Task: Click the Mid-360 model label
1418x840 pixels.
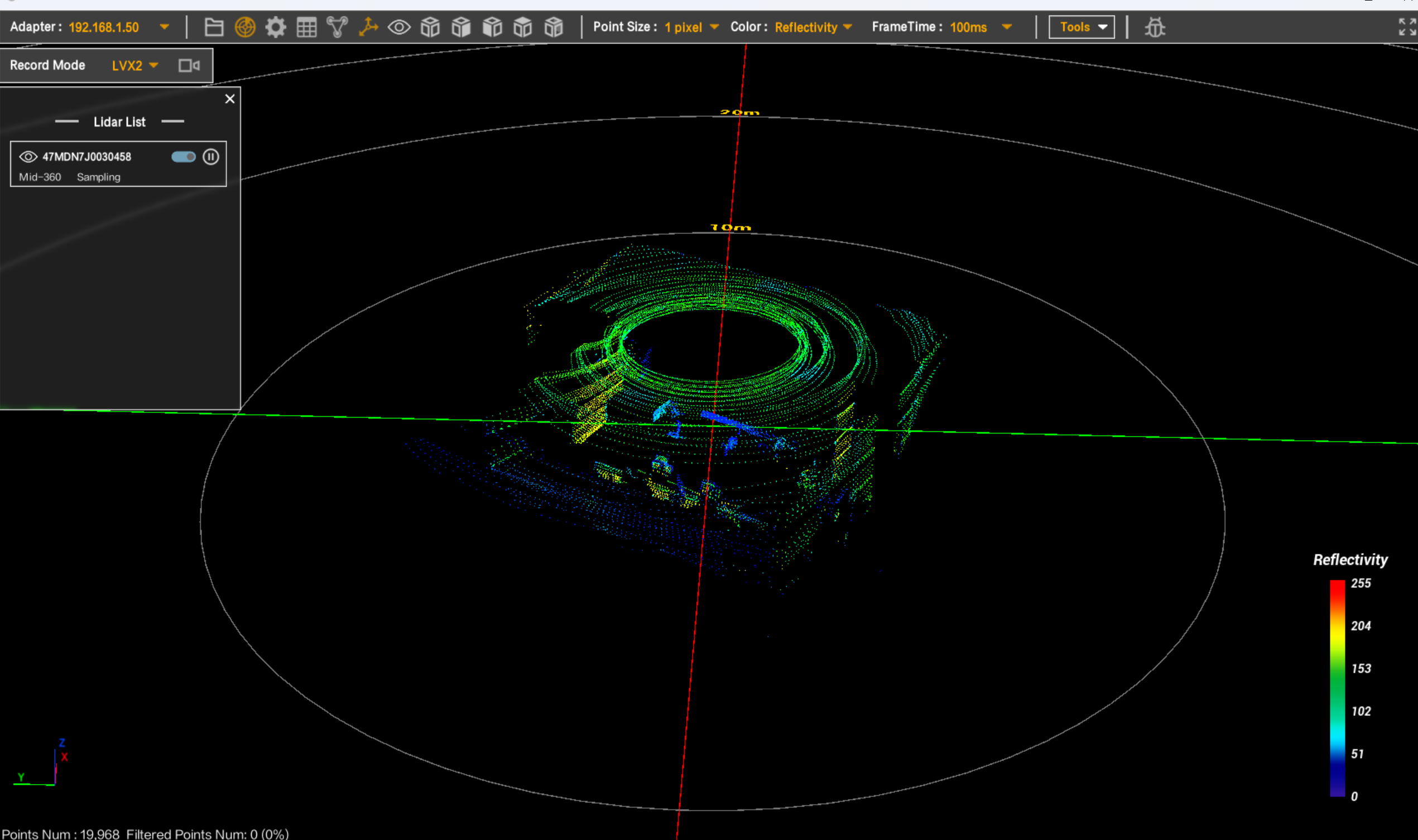Action: pyautogui.click(x=40, y=177)
